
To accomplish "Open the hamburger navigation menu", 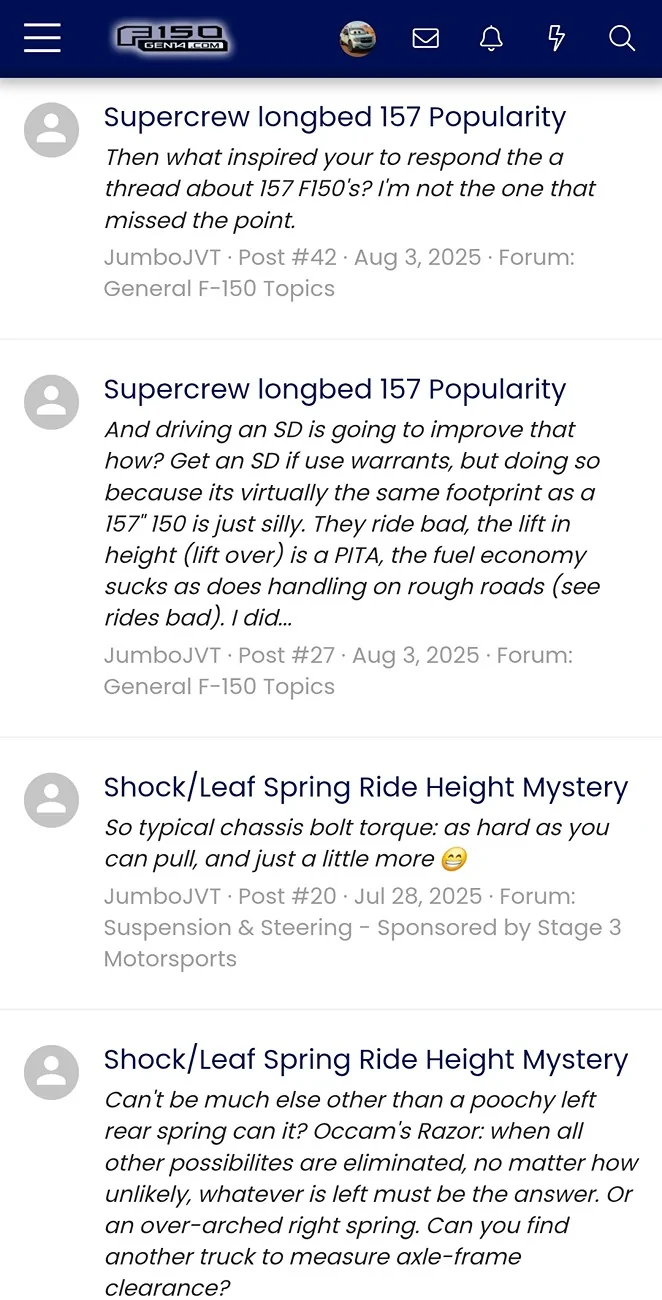I will pos(41,38).
